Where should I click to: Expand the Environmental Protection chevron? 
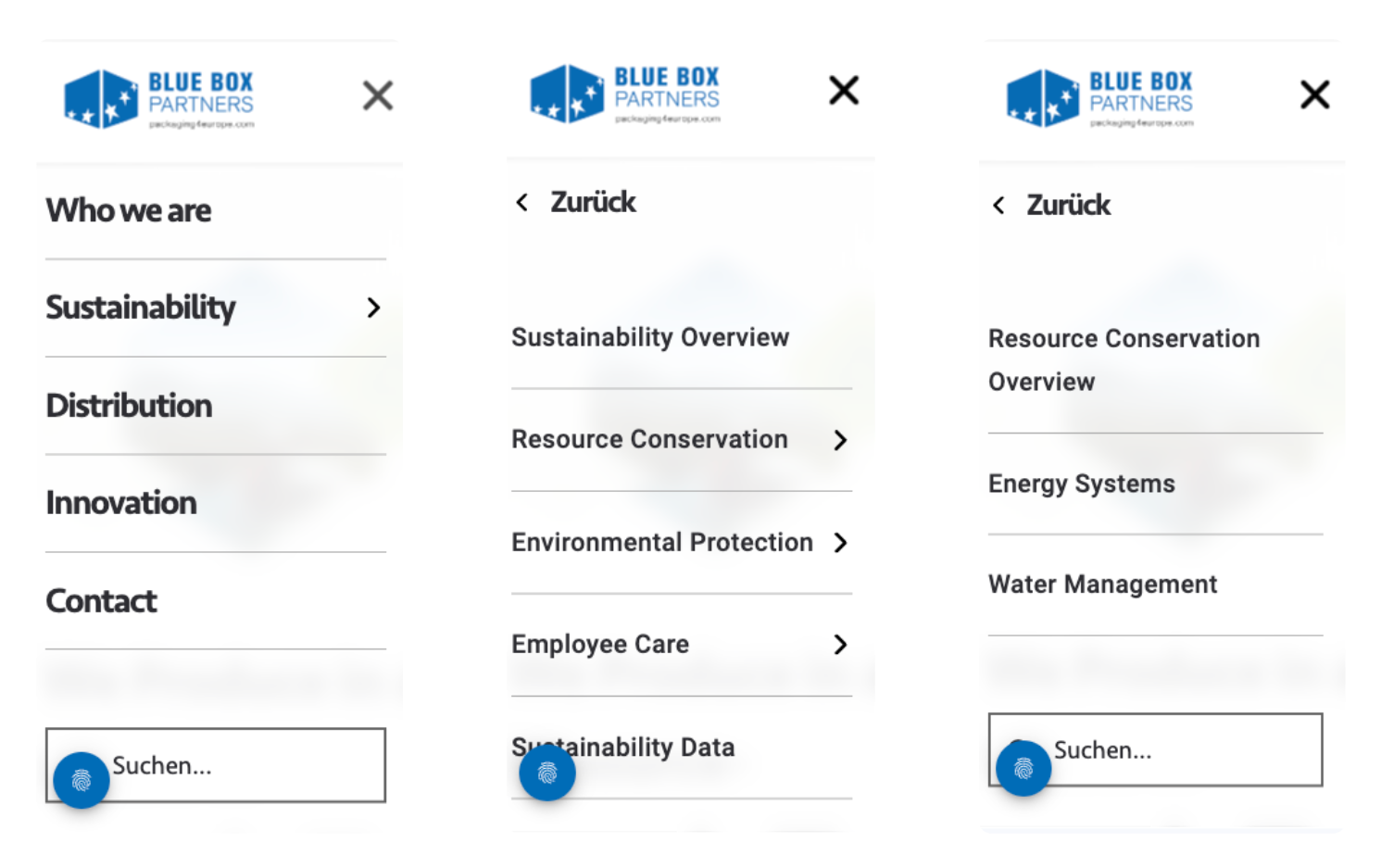click(840, 543)
